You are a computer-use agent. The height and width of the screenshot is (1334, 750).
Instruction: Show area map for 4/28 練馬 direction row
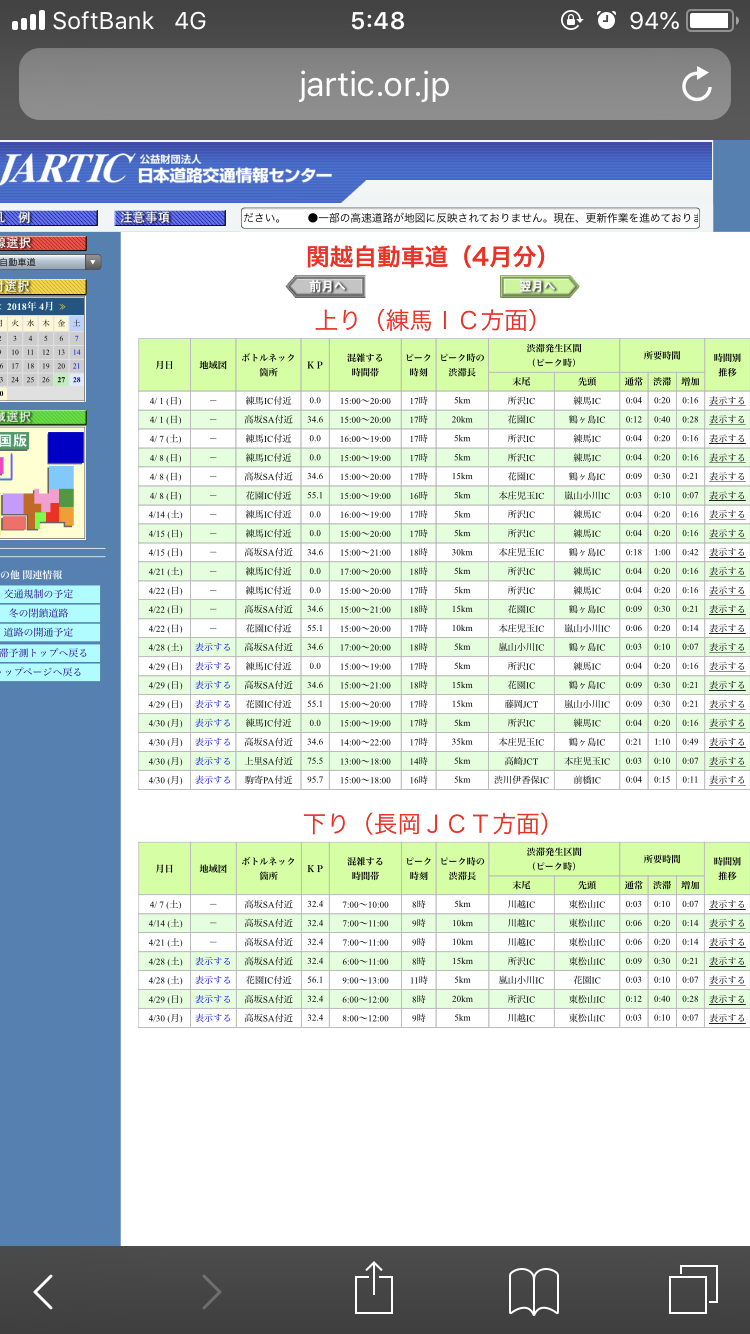212,647
